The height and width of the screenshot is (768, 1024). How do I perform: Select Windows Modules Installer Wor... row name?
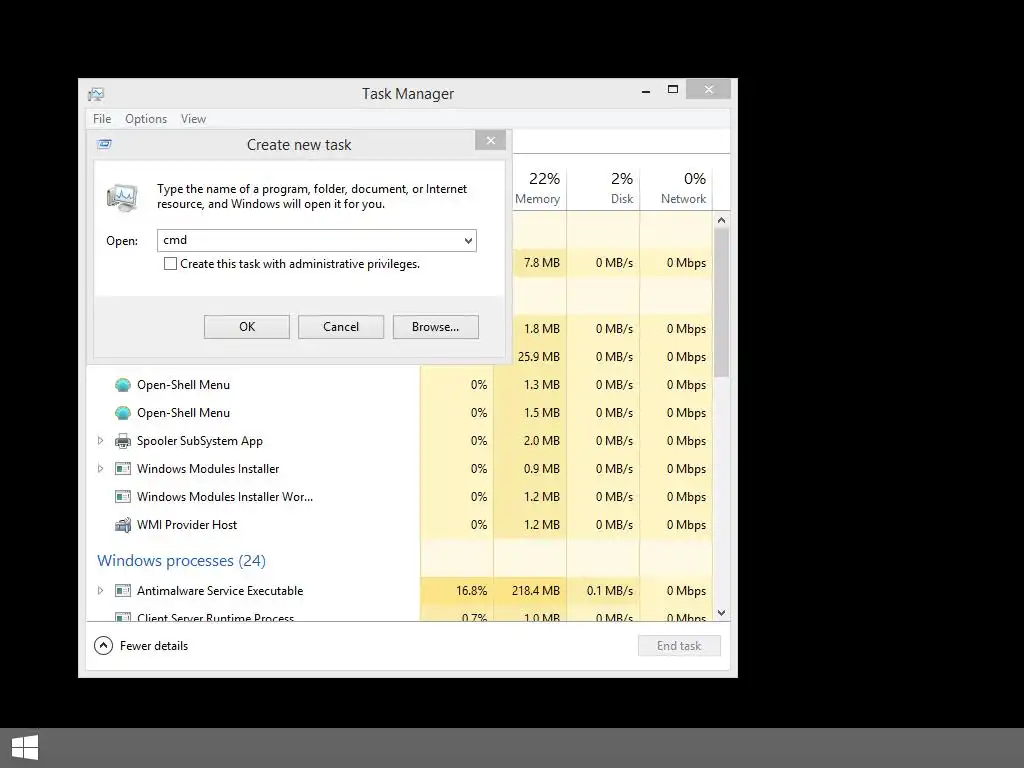(225, 497)
